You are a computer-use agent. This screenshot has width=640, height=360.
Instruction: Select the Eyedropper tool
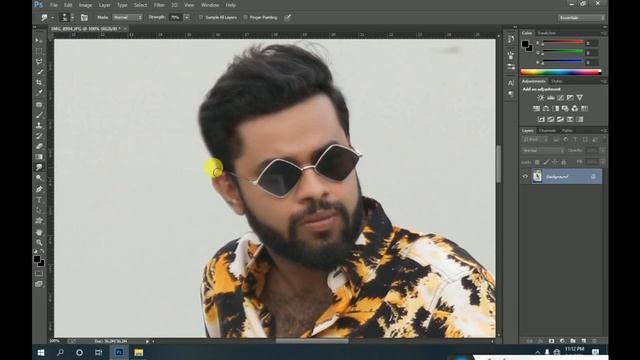pyautogui.click(x=39, y=93)
